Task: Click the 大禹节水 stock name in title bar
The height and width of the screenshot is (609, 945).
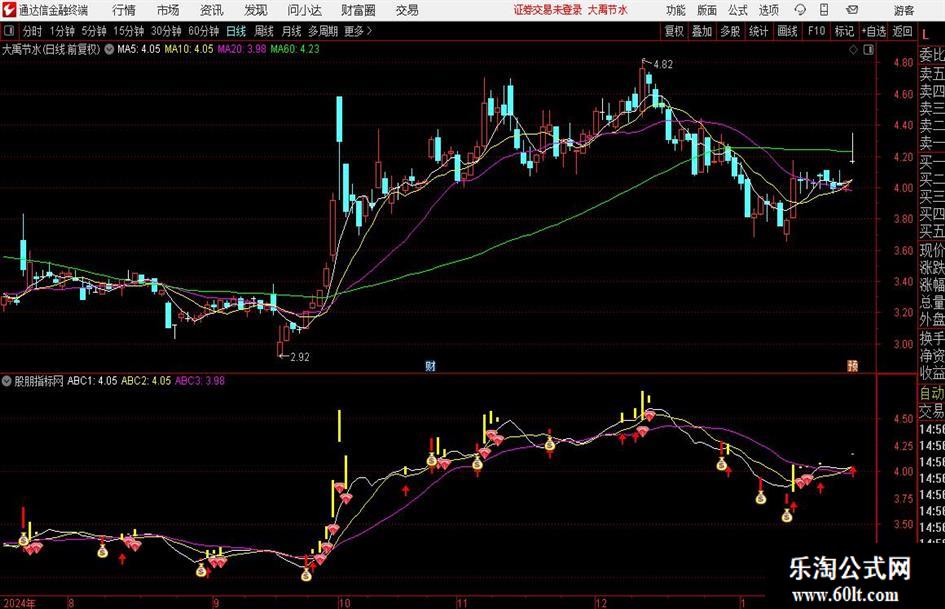Action: [608, 10]
